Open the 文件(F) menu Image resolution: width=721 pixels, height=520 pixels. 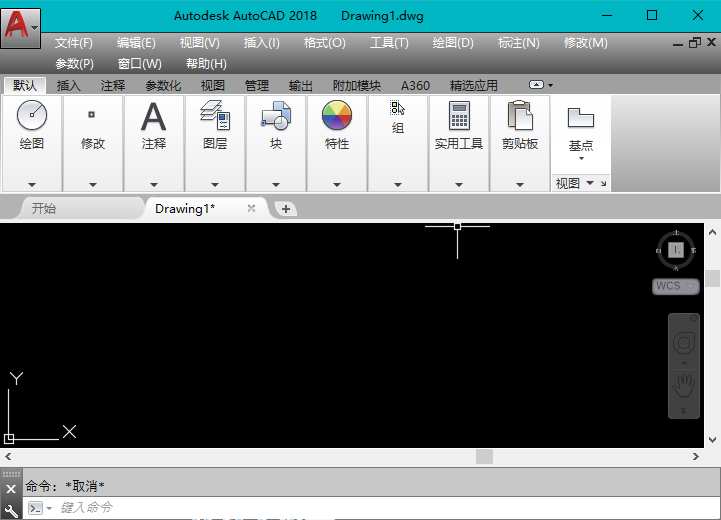pyautogui.click(x=74, y=43)
